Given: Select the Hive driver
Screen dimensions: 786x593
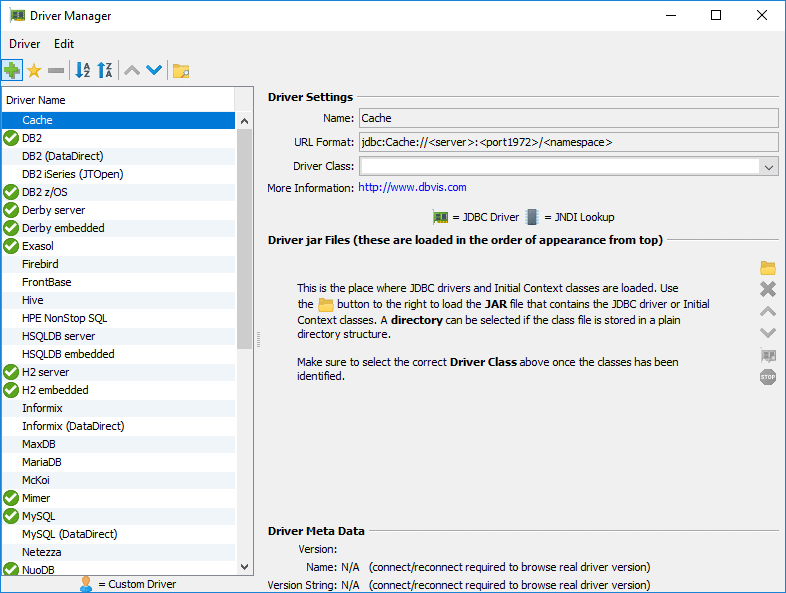Looking at the screenshot, I should 118,300.
